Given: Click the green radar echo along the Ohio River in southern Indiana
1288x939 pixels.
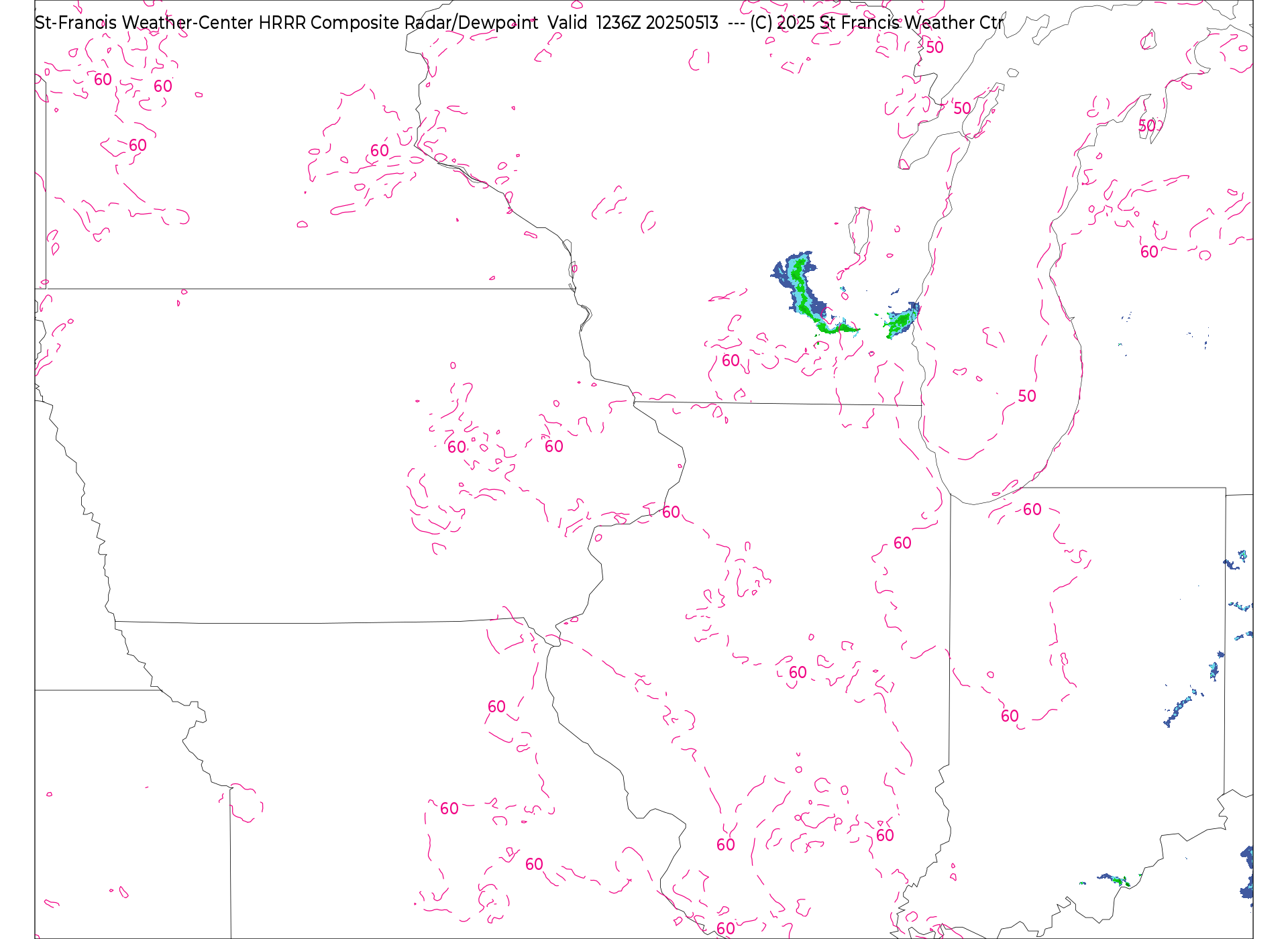Looking at the screenshot, I should [x=1116, y=880].
